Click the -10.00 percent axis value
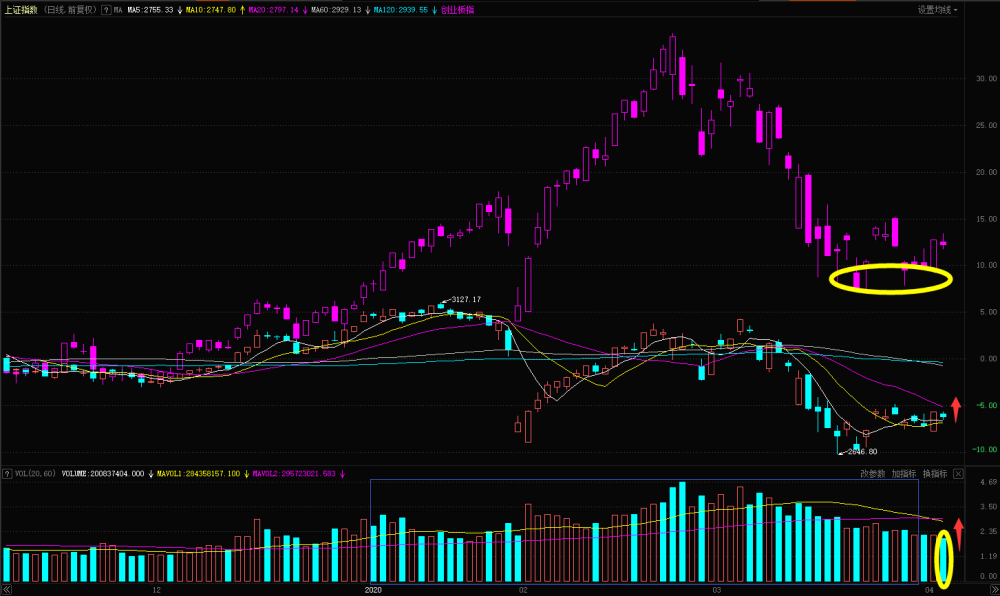 click(x=985, y=449)
